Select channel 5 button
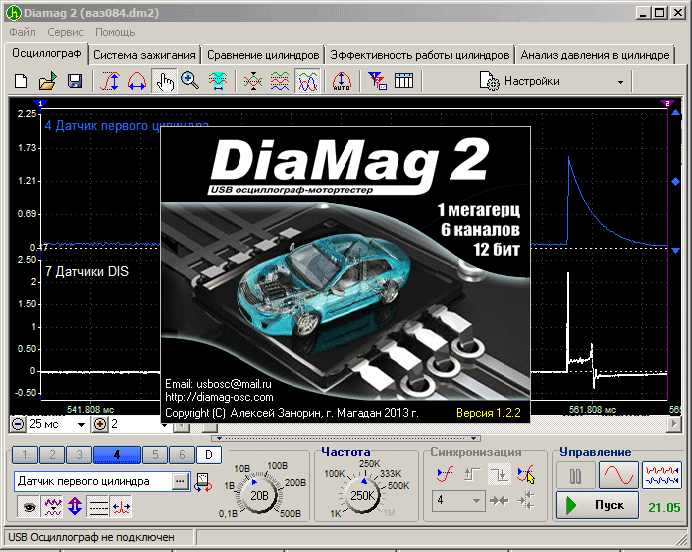Image resolution: width=692 pixels, height=552 pixels. pyautogui.click(x=155, y=455)
